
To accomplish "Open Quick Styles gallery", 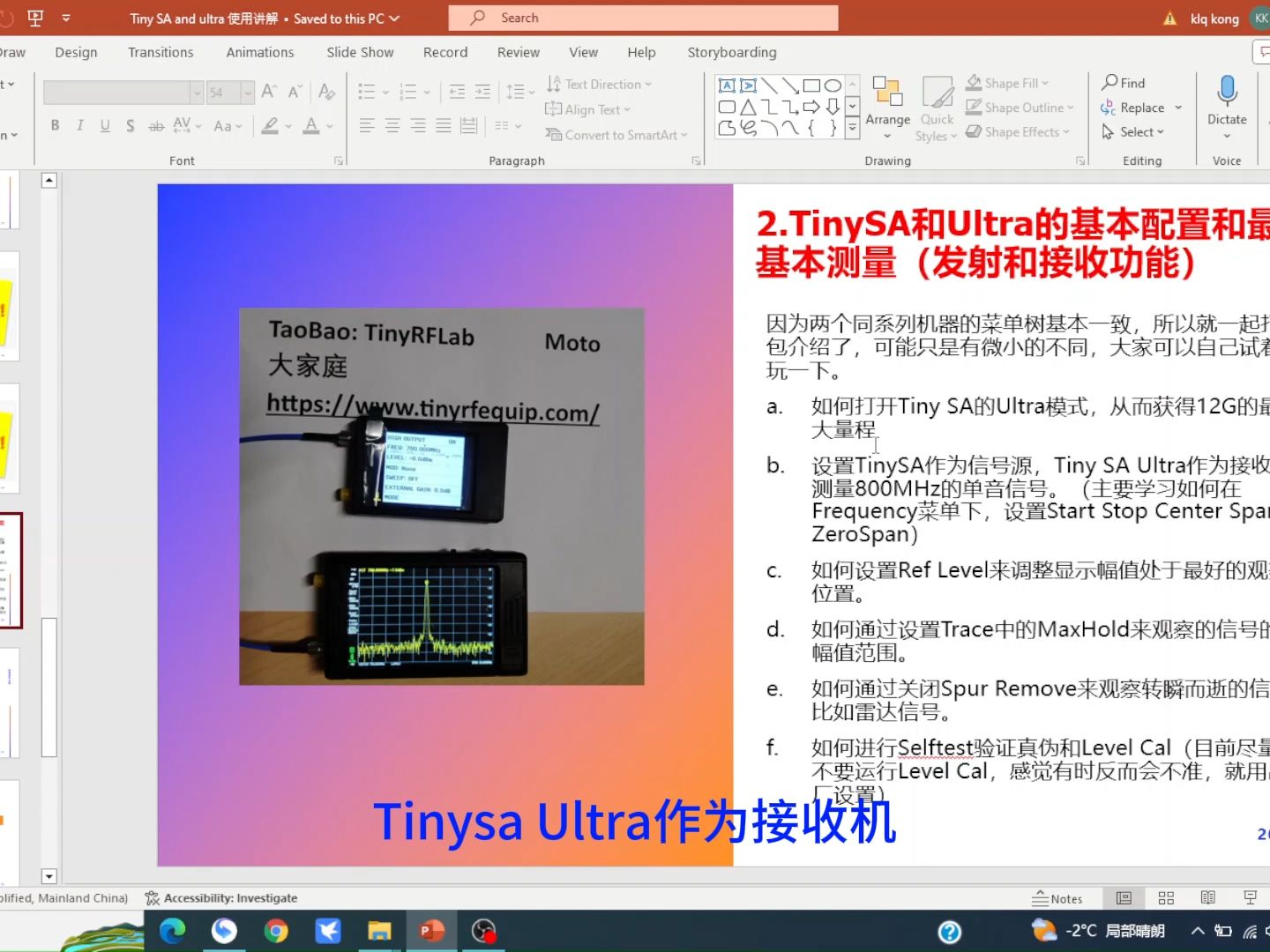I will click(937, 108).
